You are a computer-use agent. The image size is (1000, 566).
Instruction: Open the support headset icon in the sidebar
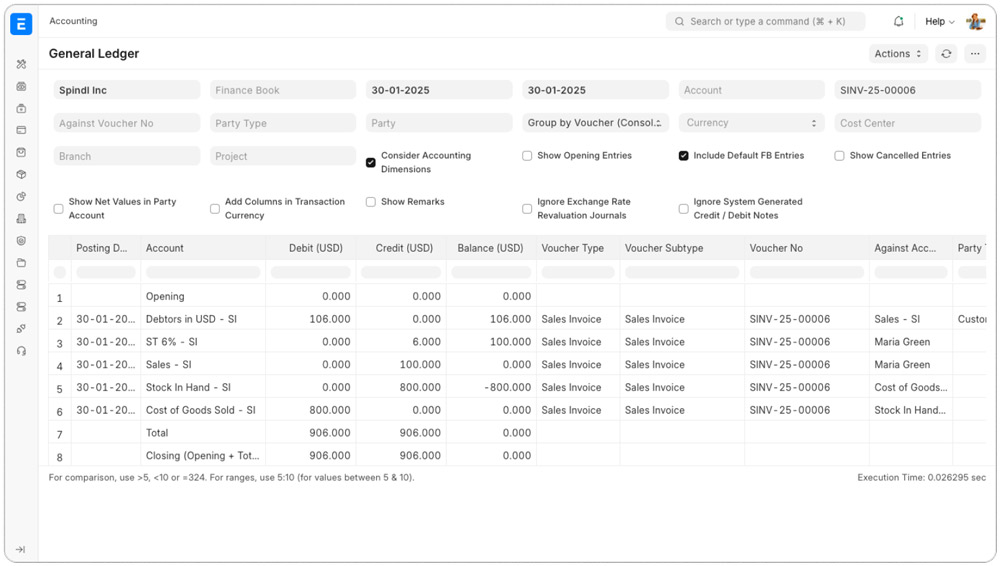coord(21,351)
